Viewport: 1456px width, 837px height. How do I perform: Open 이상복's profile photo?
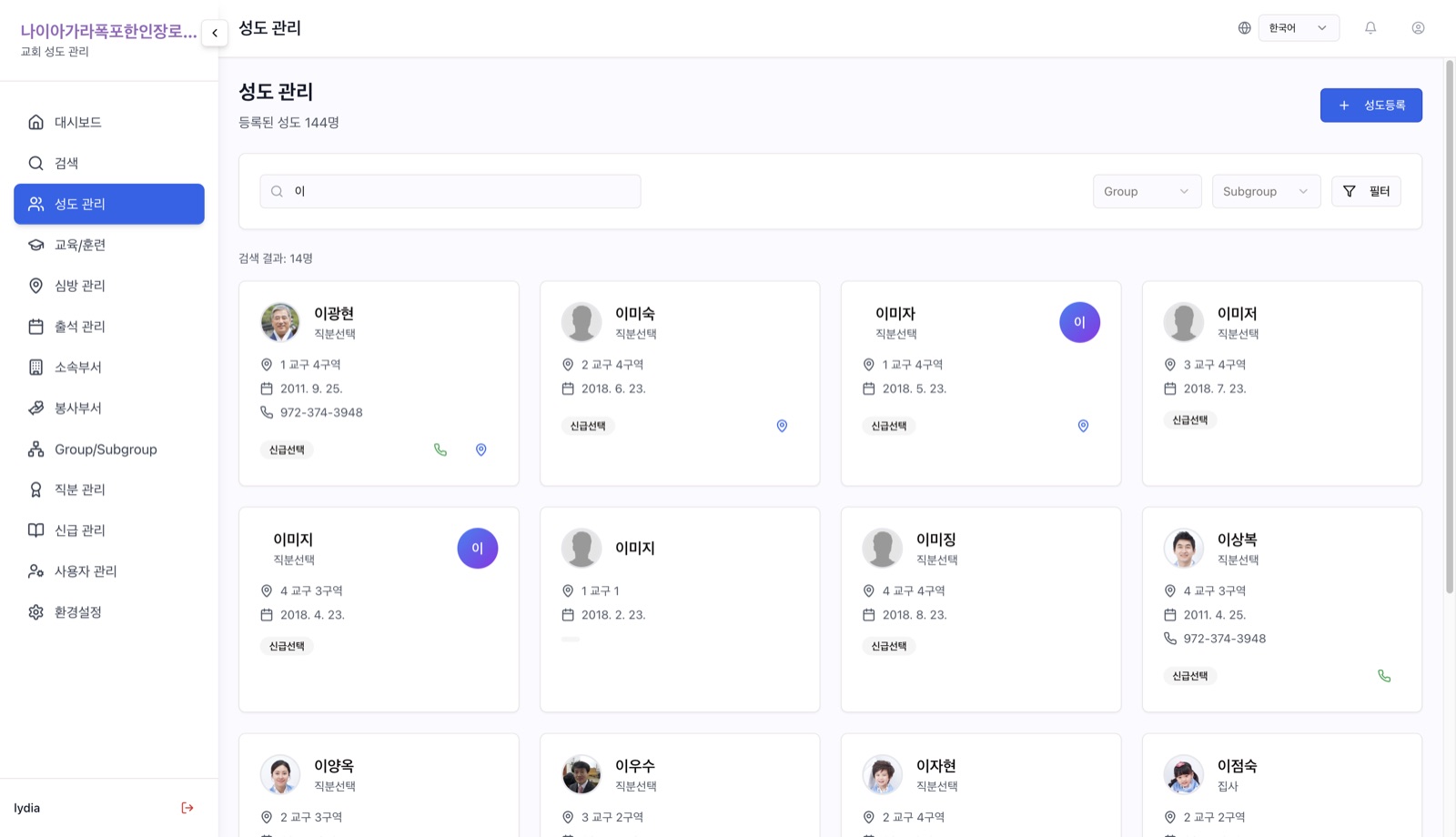click(1183, 549)
